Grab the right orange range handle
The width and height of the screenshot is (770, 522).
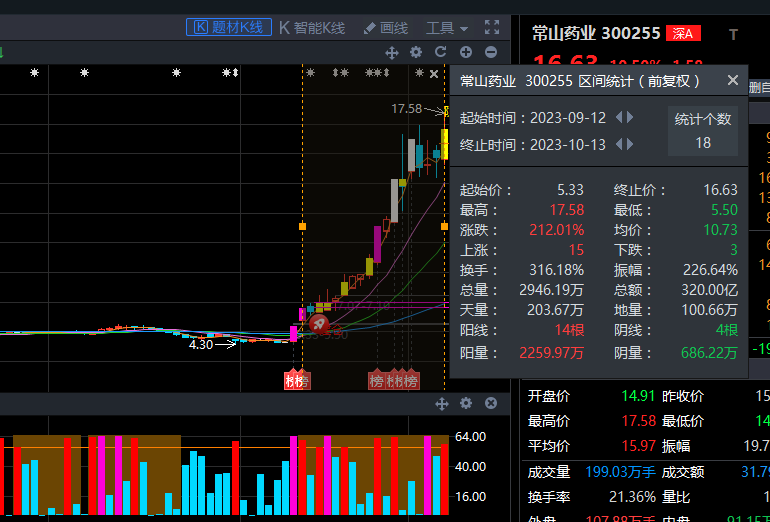pyautogui.click(x=444, y=226)
